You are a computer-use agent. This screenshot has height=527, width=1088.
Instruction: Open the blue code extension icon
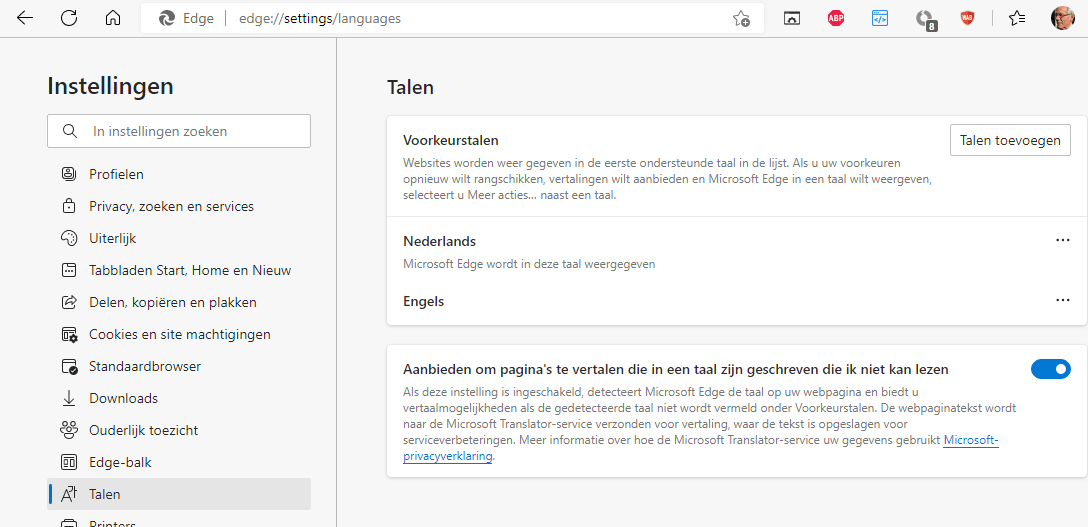coord(880,19)
